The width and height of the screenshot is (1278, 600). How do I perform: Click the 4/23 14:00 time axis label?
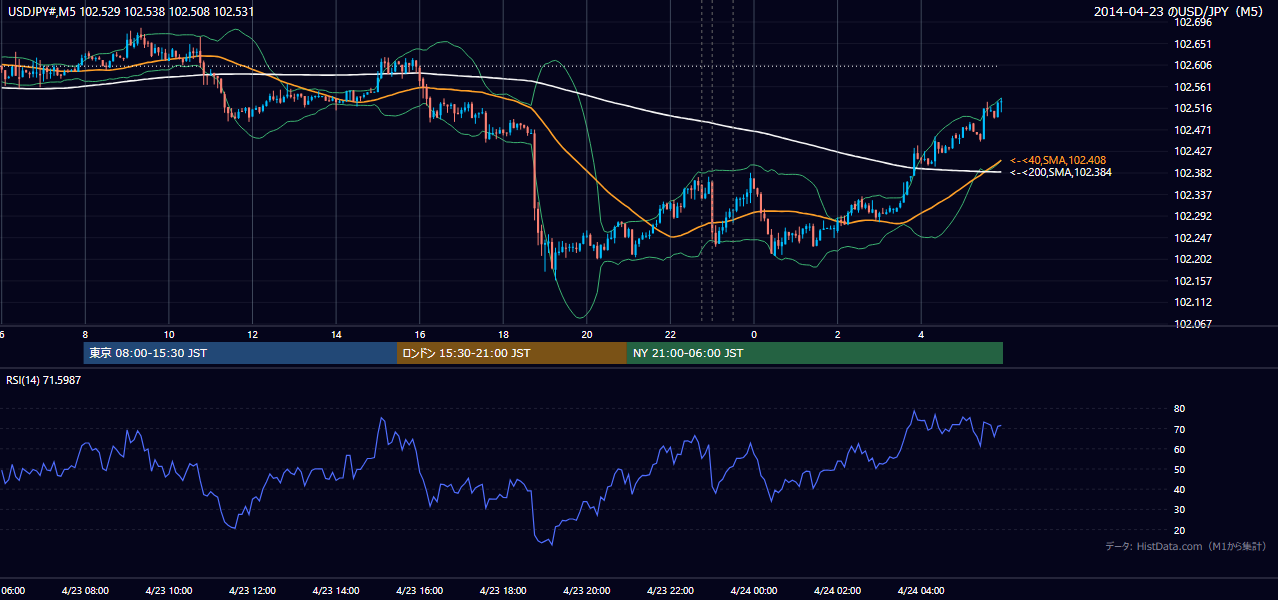click(x=336, y=590)
